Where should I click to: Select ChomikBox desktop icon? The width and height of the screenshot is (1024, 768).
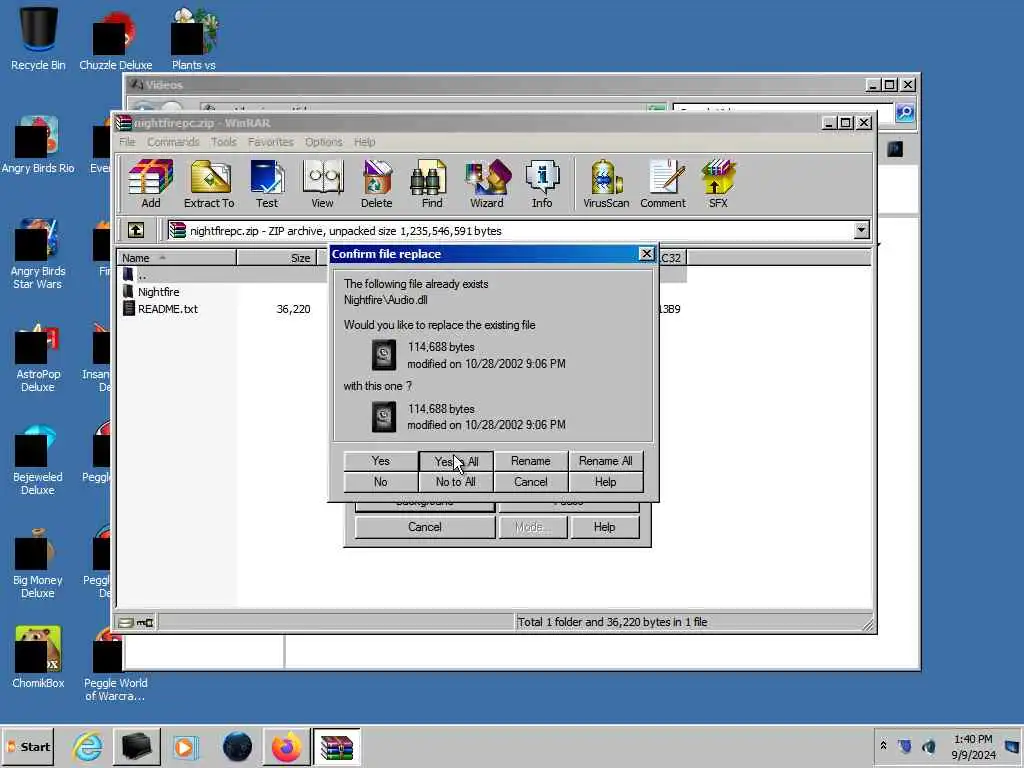click(38, 658)
